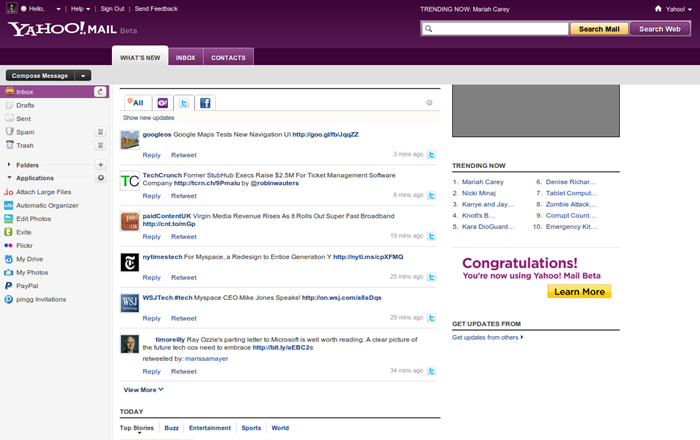Reply to the googleos tweet
This screenshot has height=440, width=700.
[151, 155]
